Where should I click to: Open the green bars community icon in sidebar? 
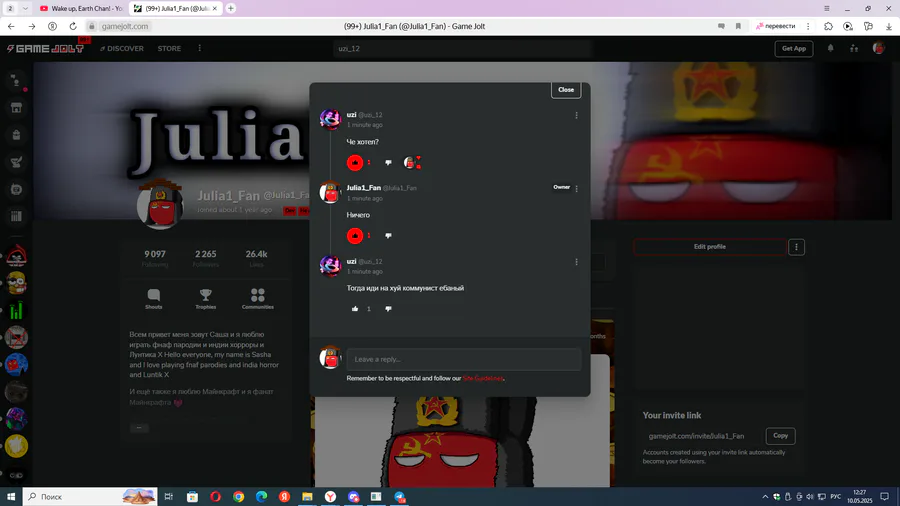click(x=16, y=310)
